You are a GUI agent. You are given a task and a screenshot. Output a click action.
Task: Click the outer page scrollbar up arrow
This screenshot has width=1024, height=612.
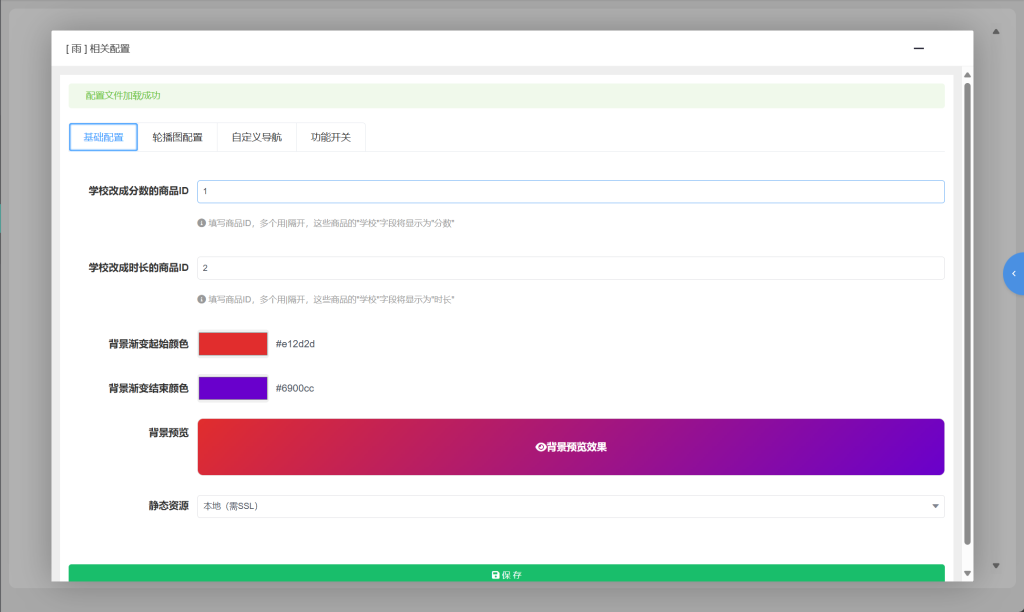(x=996, y=32)
